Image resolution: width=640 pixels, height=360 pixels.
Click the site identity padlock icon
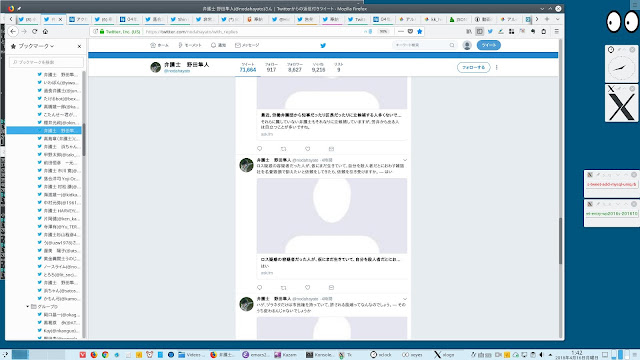pos(102,31)
